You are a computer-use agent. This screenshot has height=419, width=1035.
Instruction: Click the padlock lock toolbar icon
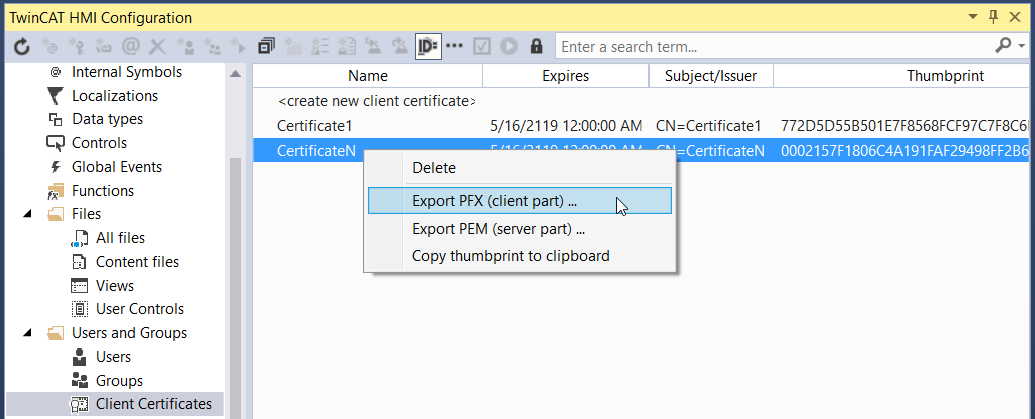click(x=537, y=46)
